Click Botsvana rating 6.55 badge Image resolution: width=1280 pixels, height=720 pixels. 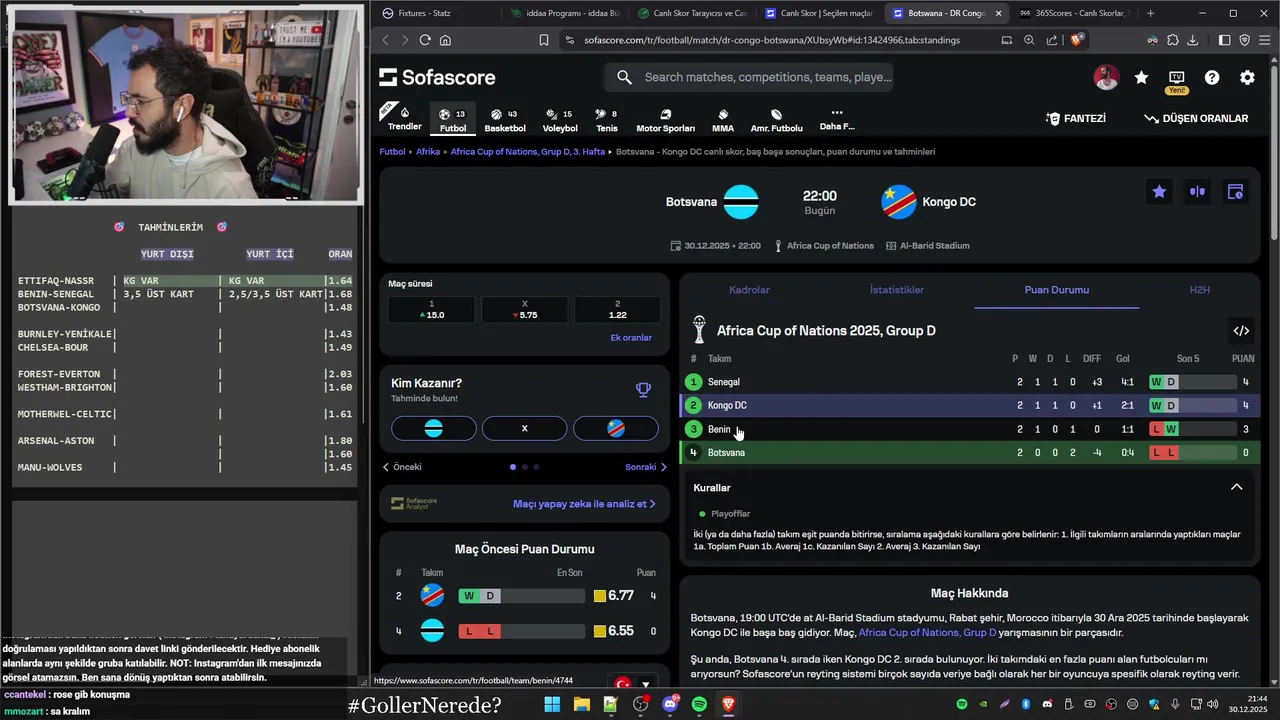(x=614, y=631)
